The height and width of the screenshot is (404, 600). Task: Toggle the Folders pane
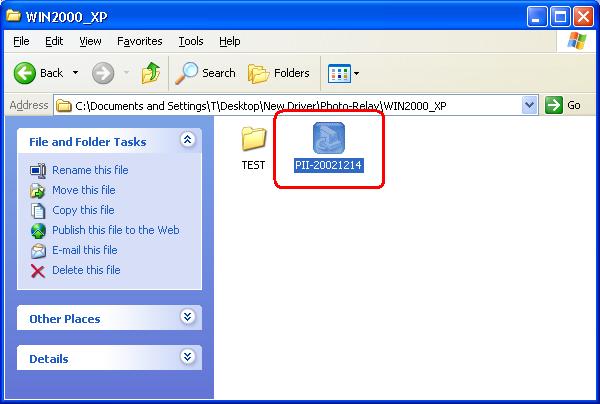(x=279, y=73)
